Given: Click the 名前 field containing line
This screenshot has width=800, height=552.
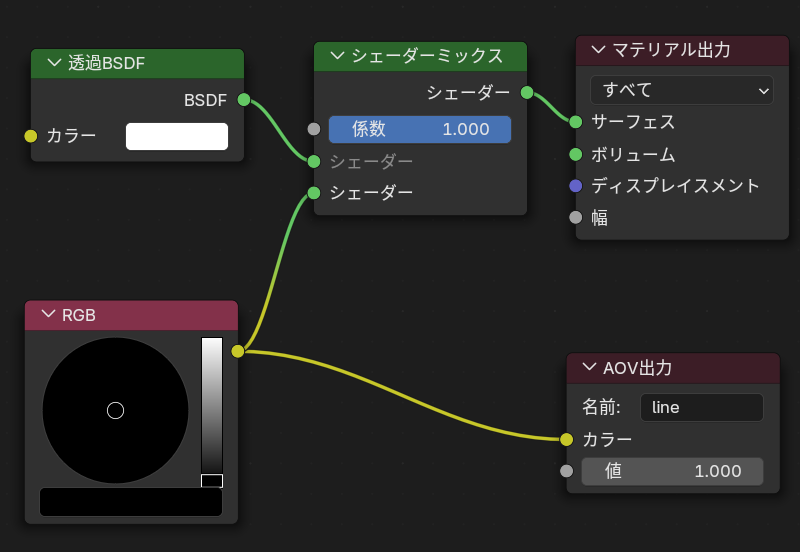Looking at the screenshot, I should pyautogui.click(x=701, y=407).
